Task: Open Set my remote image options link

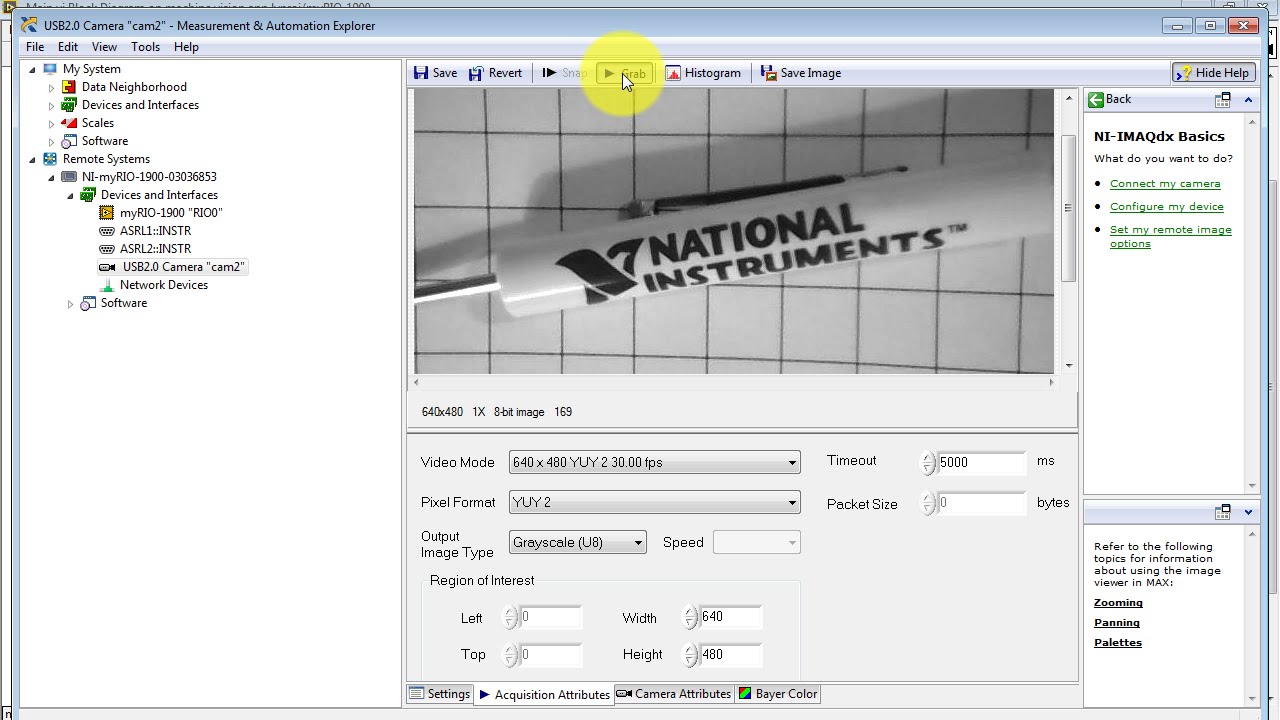Action: [x=1171, y=237]
